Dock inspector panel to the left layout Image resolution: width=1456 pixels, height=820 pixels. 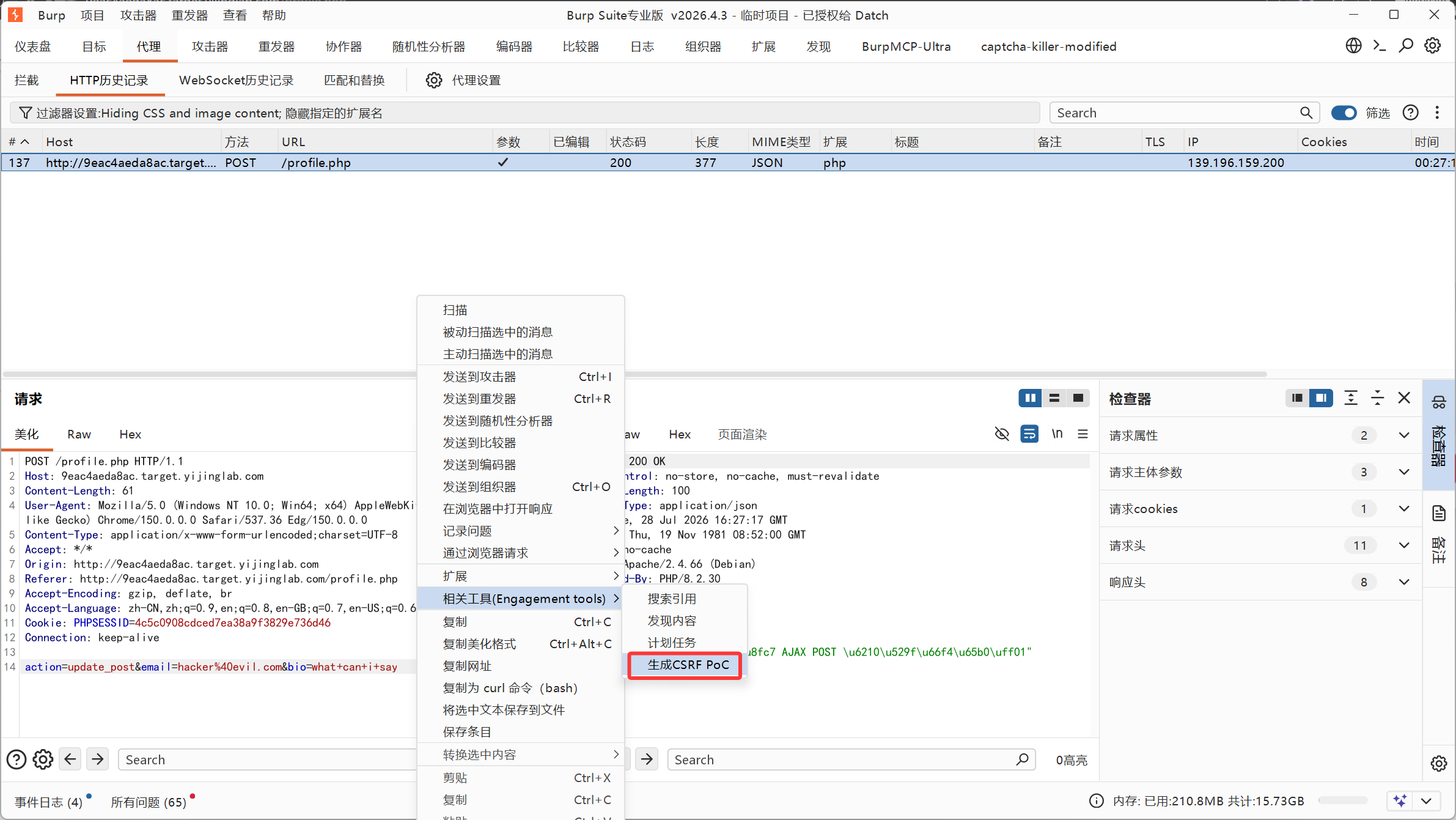pyautogui.click(x=1296, y=398)
